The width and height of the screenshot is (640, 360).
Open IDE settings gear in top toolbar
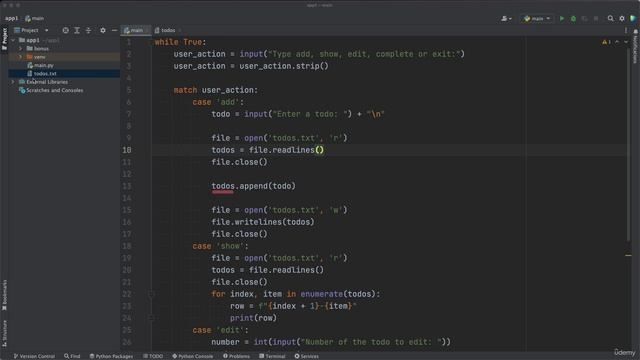[x=622, y=18]
